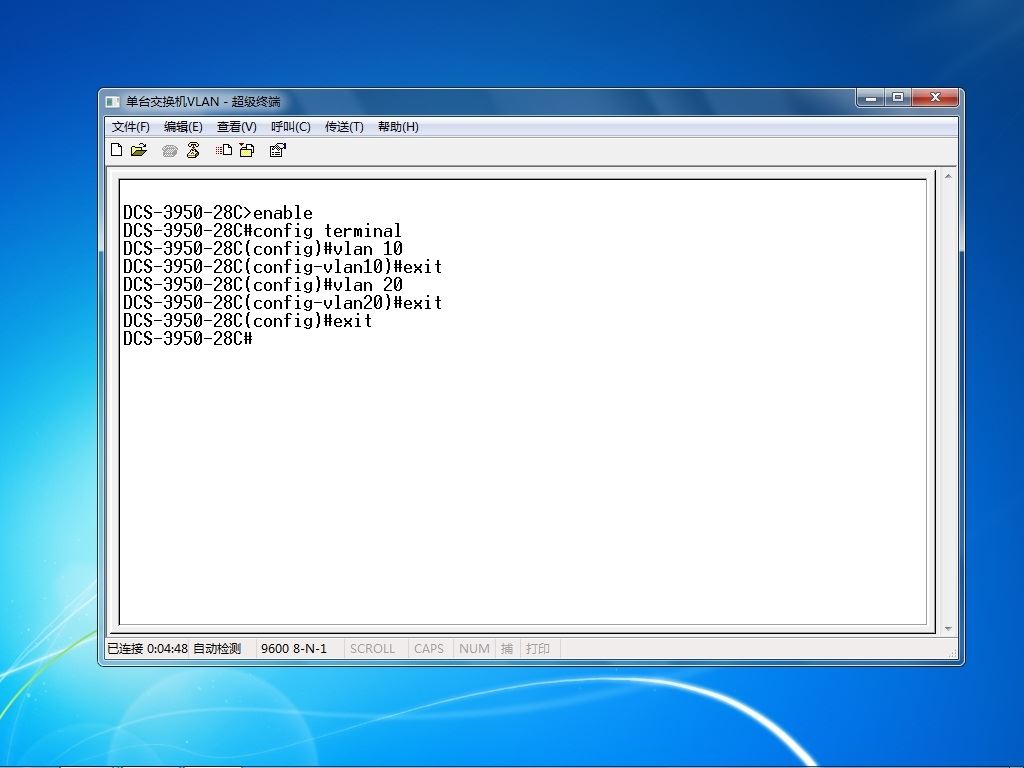Click the 9600 8-N-1 status panel

click(x=294, y=648)
